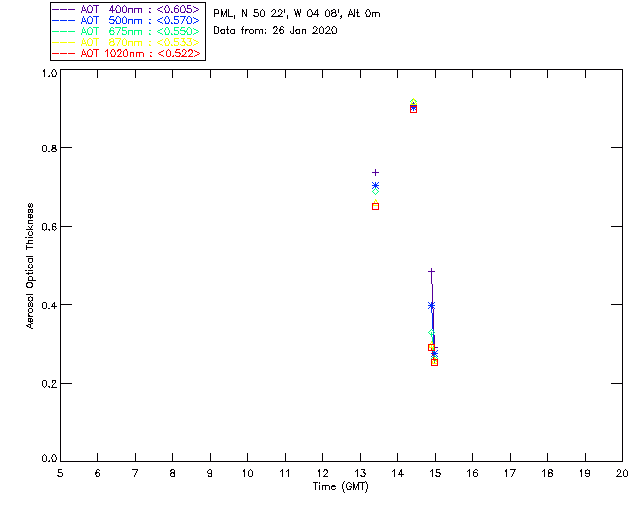Click the x-axis tick label 10
Screen dimensions: 640x512
[x=247, y=473]
